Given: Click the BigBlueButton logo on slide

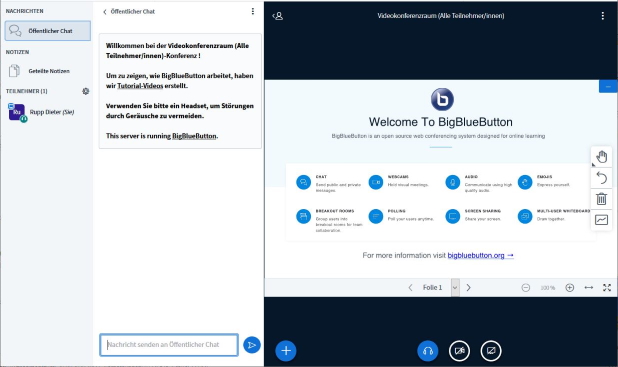Looking at the screenshot, I should point(442,99).
